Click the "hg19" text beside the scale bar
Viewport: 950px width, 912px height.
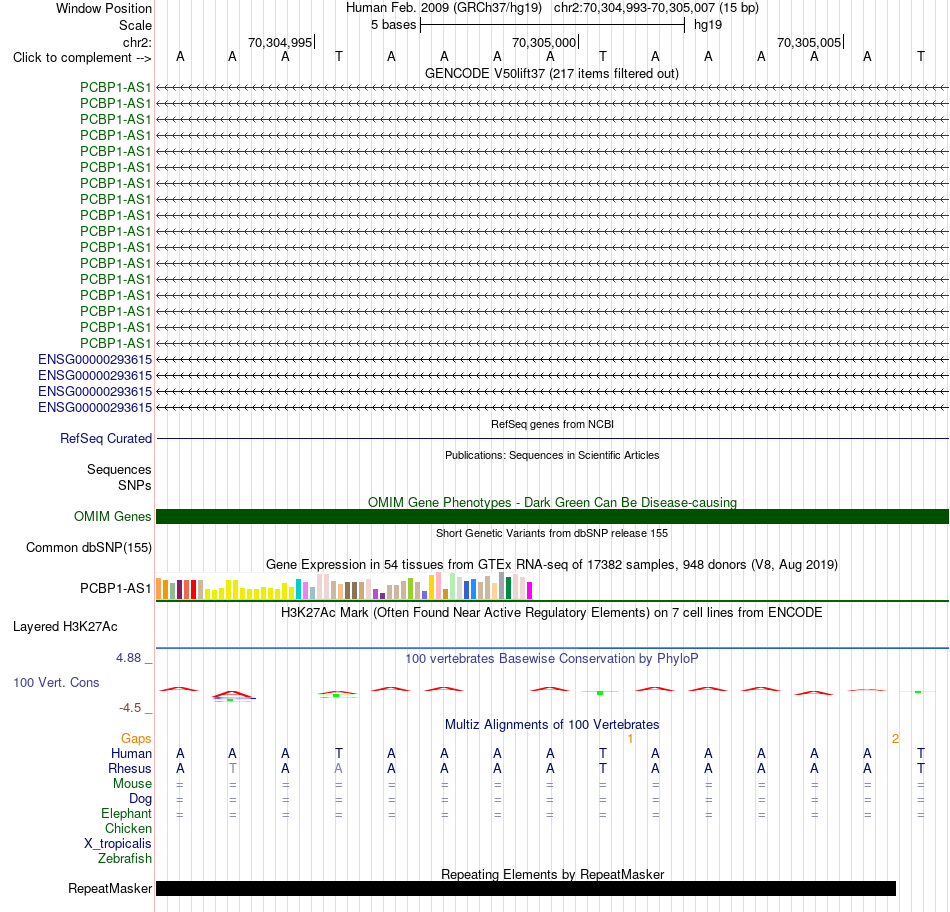pyautogui.click(x=708, y=25)
